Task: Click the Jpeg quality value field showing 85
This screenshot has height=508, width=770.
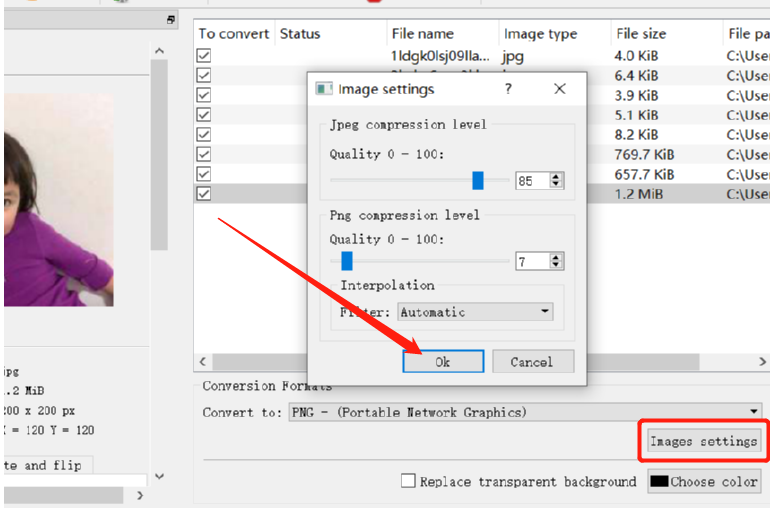Action: coord(532,181)
